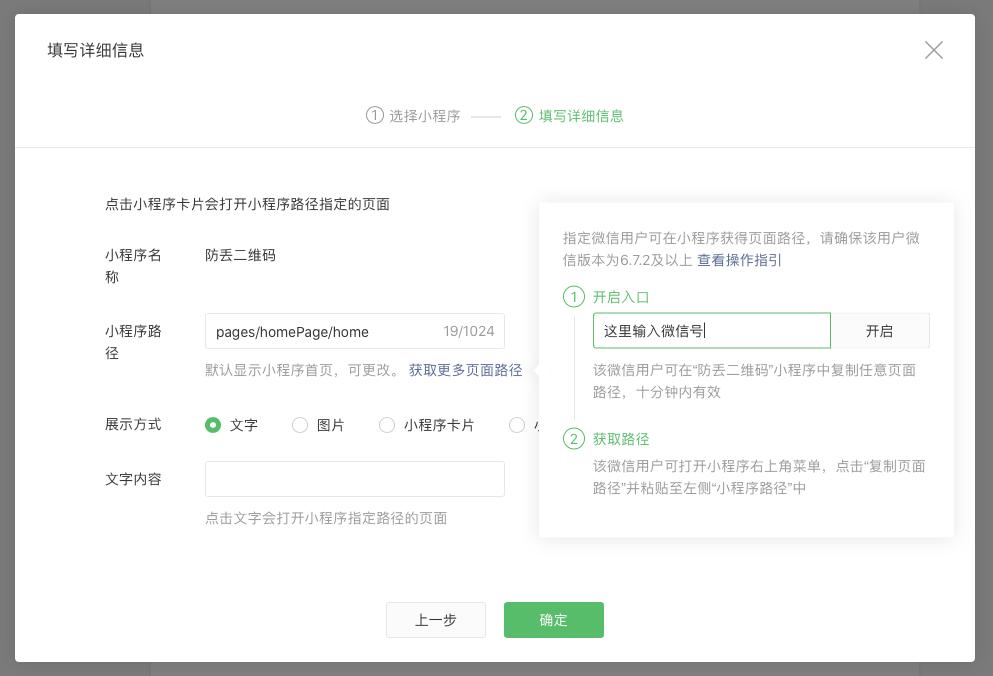Click the X to close the dialog
This screenshot has height=676, width=993.
pos(934,50)
